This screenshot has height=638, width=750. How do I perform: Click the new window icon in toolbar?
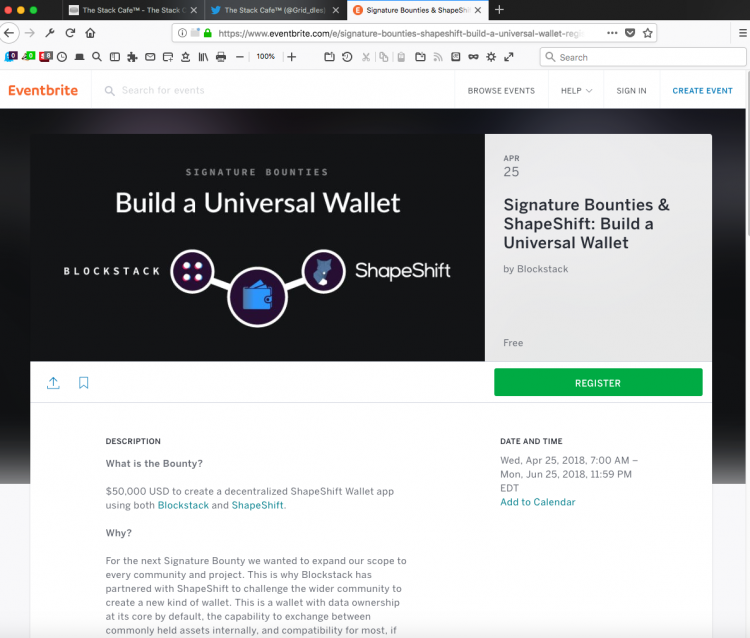pos(168,57)
